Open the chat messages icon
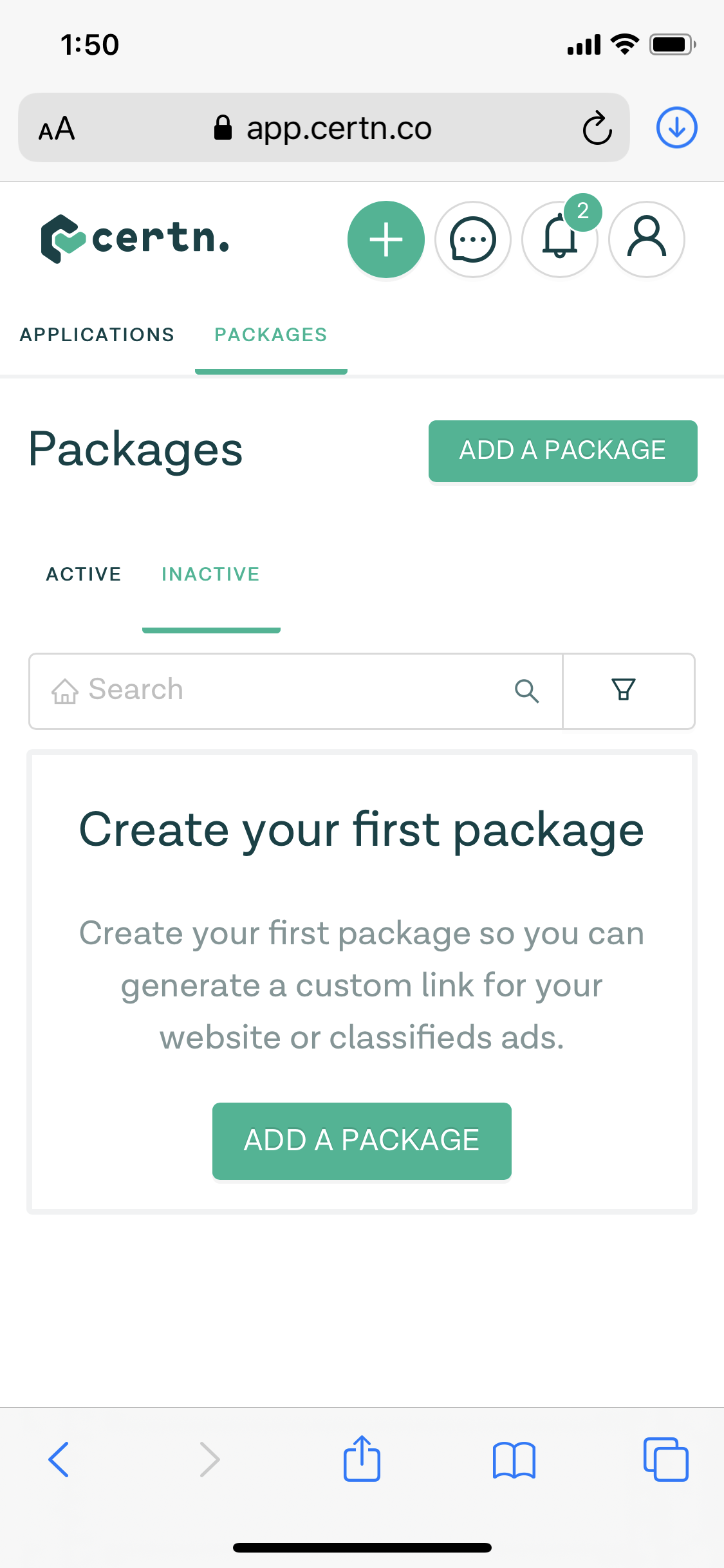 [x=473, y=239]
